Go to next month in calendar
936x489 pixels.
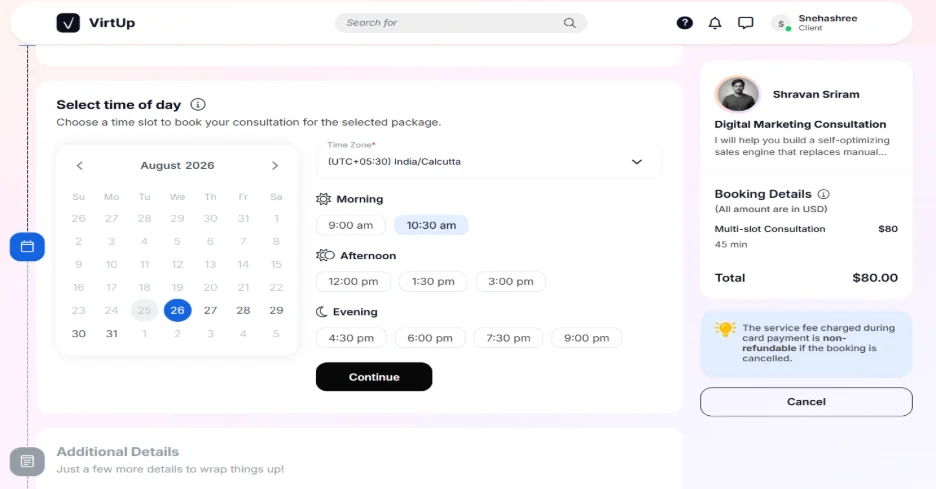point(275,165)
